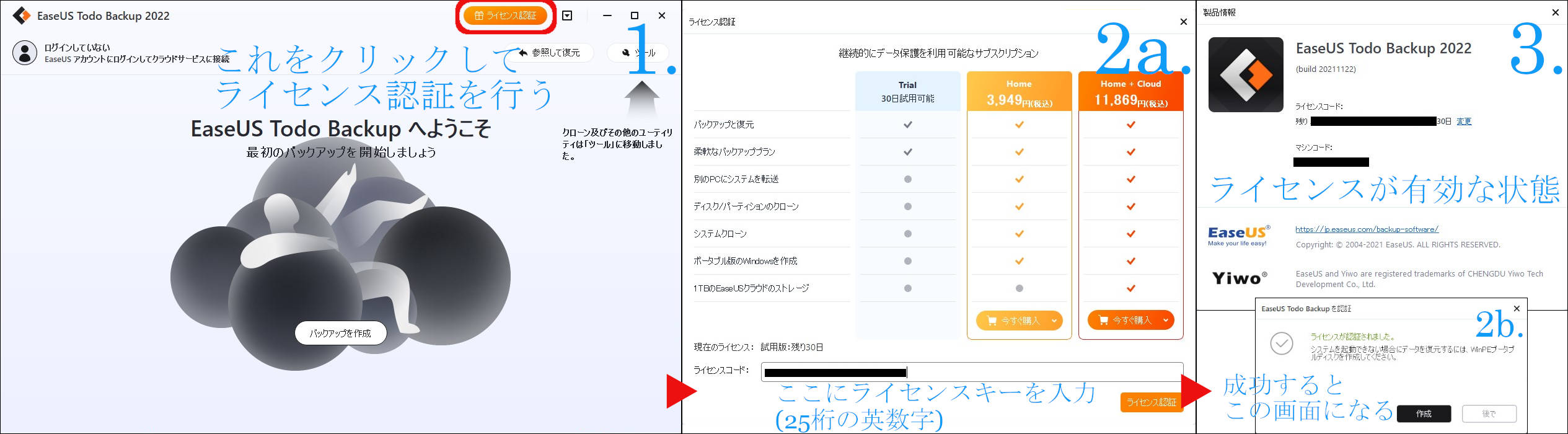Click the circled checkmark icon in the 認証 dialog

tap(1281, 343)
